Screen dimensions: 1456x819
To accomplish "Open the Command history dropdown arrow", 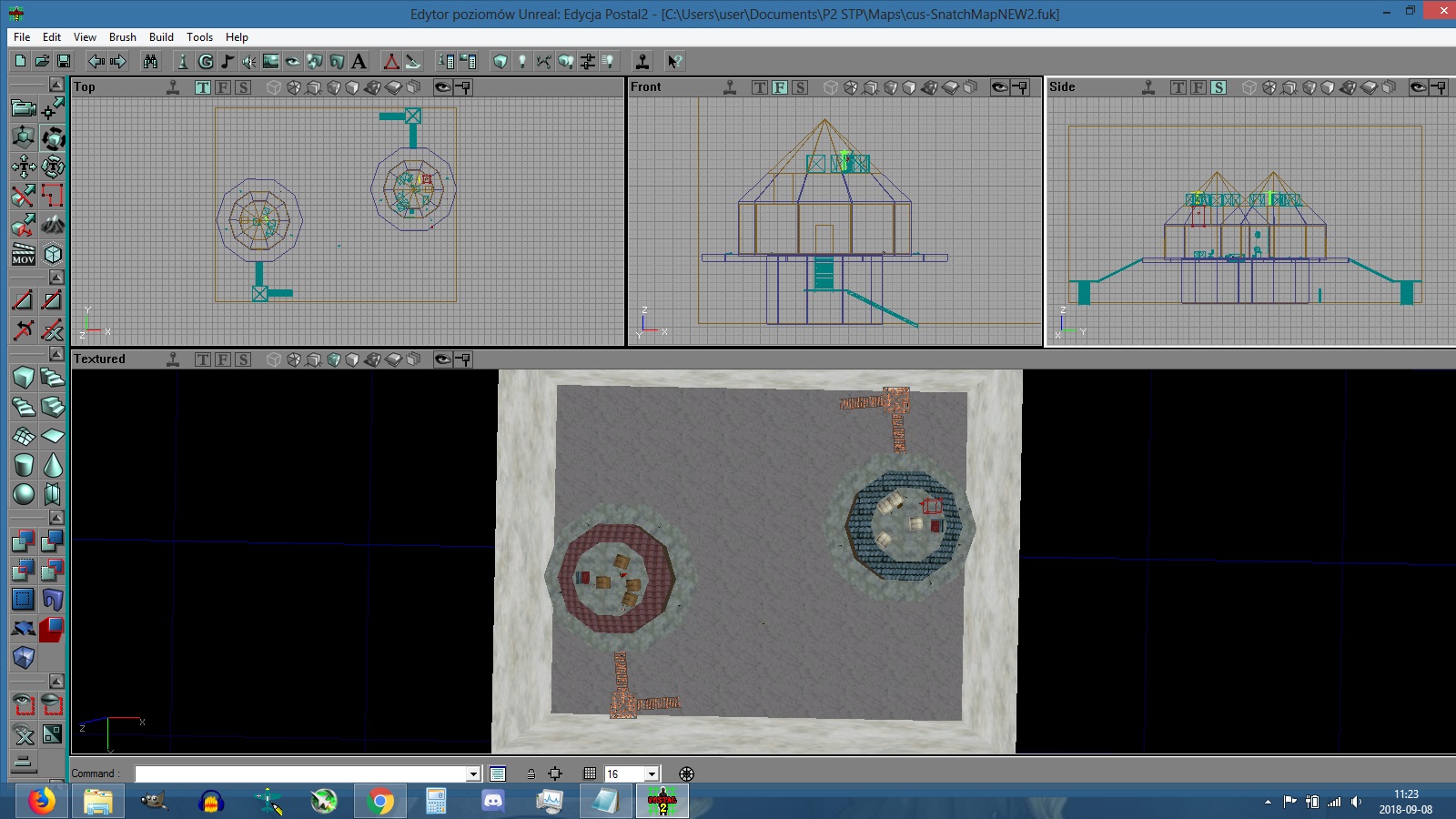I will (x=473, y=774).
